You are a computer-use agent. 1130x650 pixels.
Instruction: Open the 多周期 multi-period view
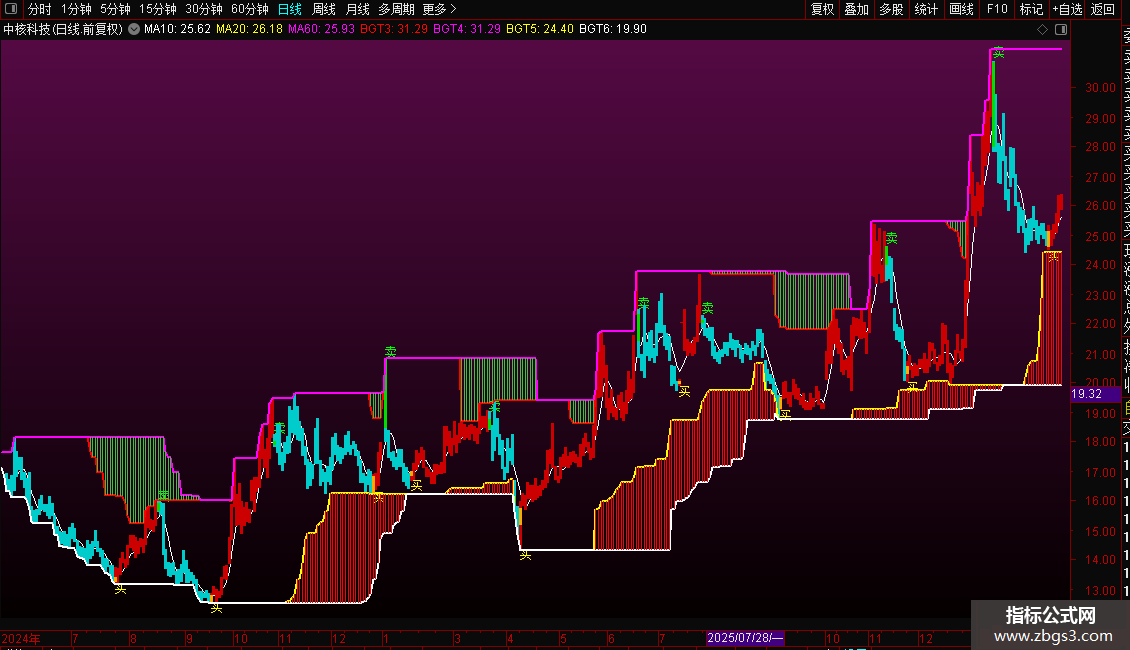point(396,9)
